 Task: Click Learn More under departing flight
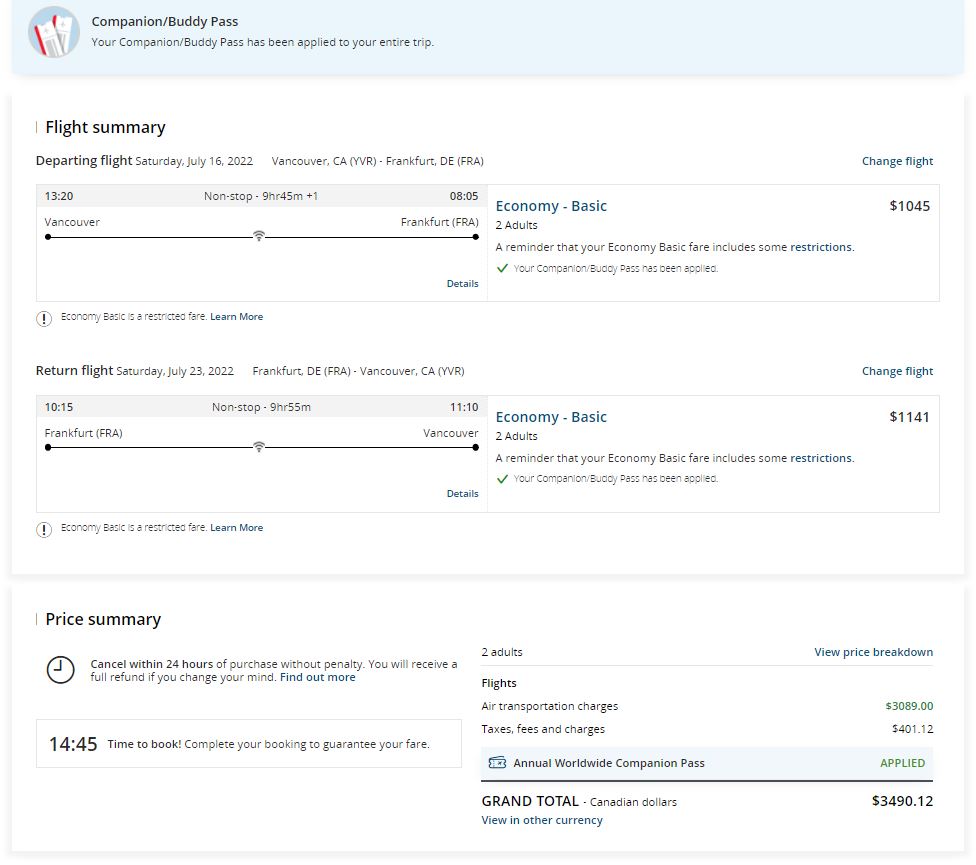[x=236, y=317]
